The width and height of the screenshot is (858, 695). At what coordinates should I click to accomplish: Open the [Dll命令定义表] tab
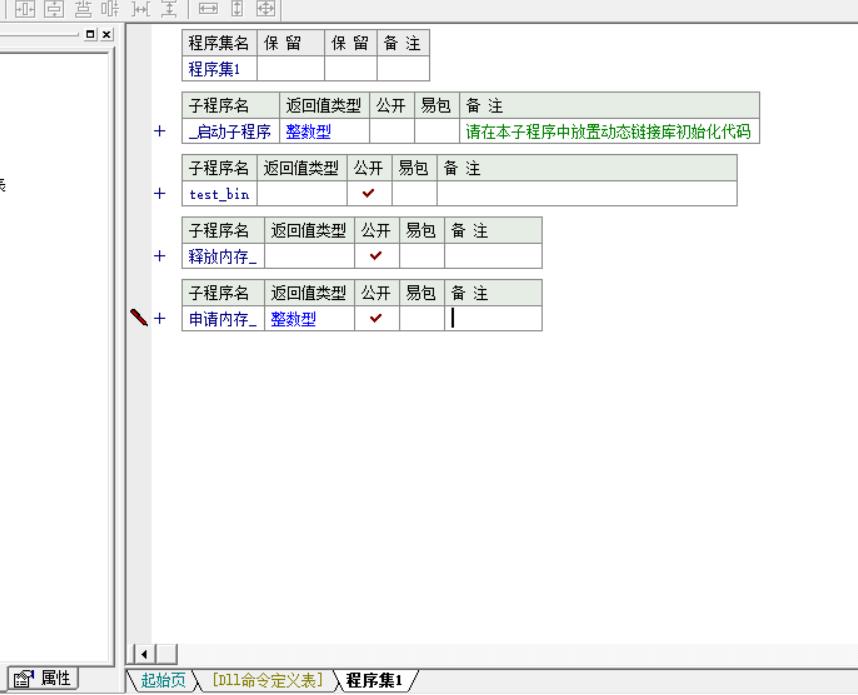pyautogui.click(x=267, y=680)
